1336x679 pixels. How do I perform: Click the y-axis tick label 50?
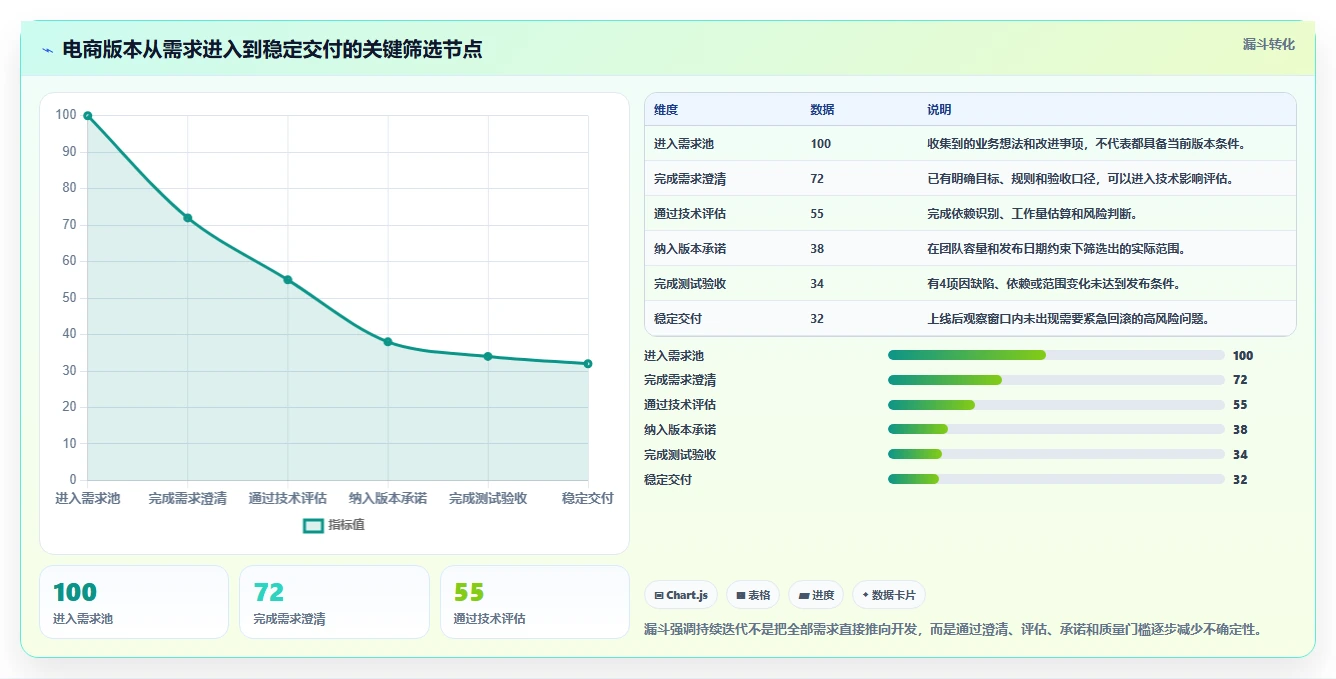tap(69, 298)
